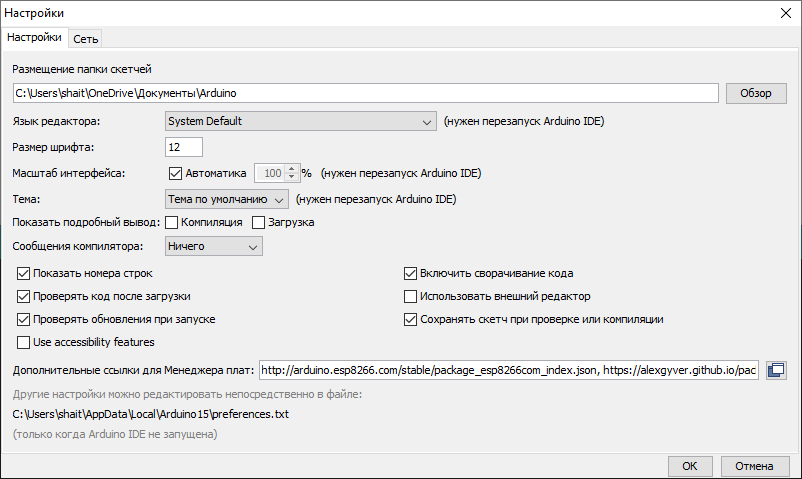Uncheck Сохранять скетч при проверке или компиляции

(410, 319)
